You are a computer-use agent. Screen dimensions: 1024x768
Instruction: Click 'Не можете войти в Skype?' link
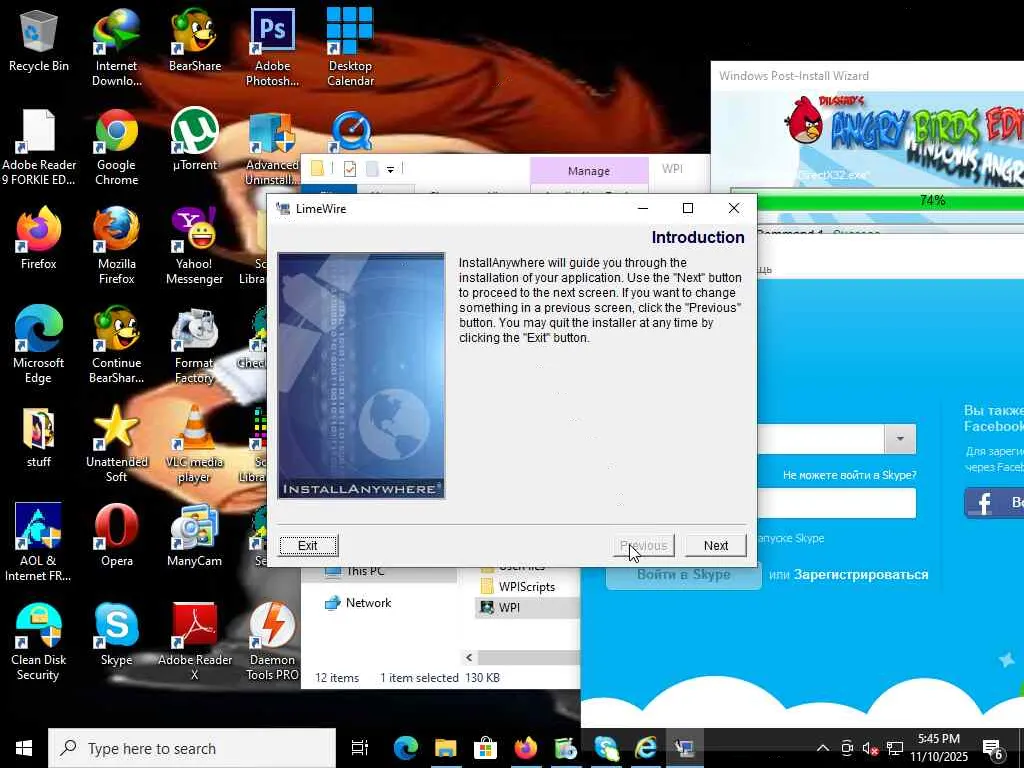click(x=849, y=475)
